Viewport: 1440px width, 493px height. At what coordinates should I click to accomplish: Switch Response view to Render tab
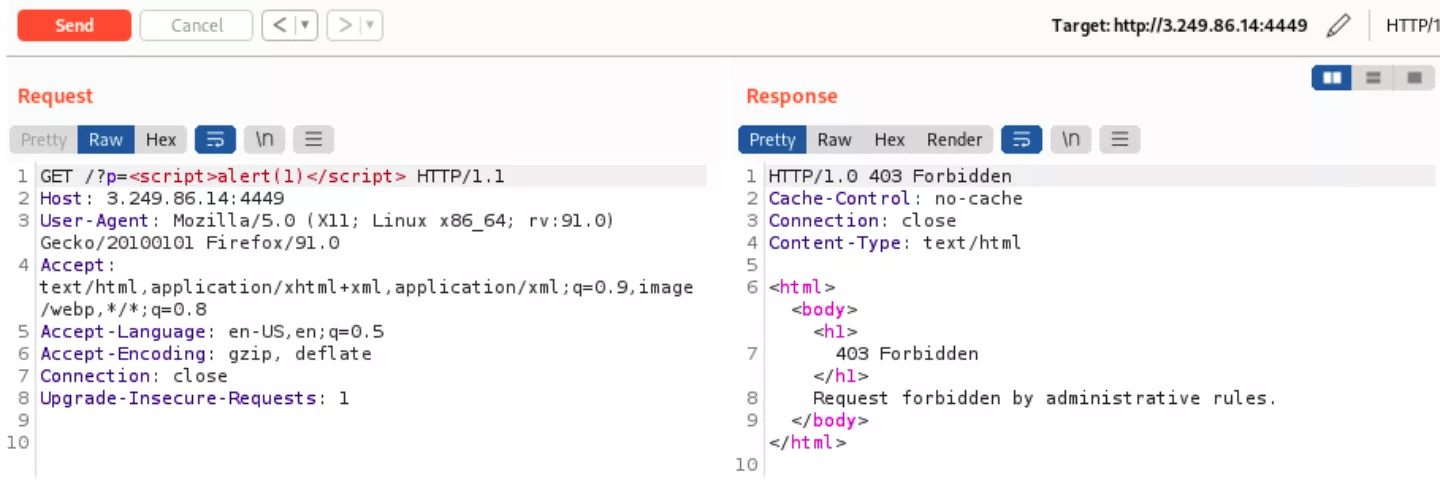pyautogui.click(x=954, y=139)
